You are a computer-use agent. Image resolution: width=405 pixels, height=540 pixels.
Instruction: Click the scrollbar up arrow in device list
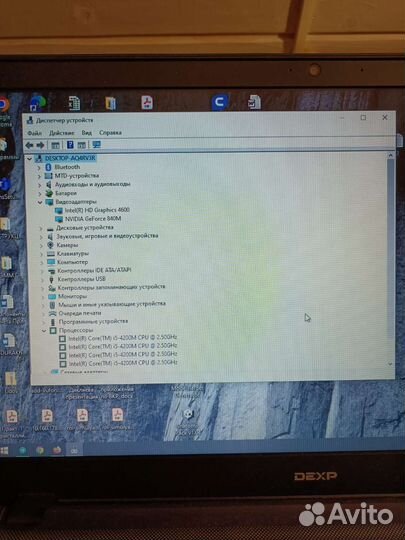tap(391, 155)
